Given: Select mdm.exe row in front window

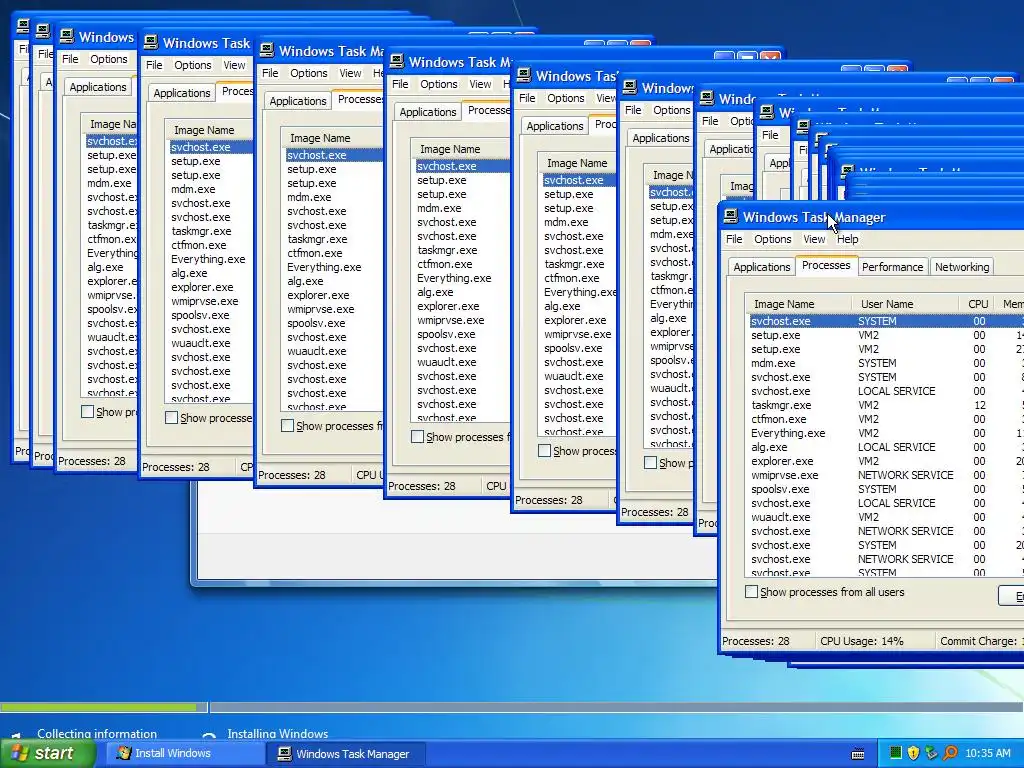Looking at the screenshot, I should pos(885,363).
